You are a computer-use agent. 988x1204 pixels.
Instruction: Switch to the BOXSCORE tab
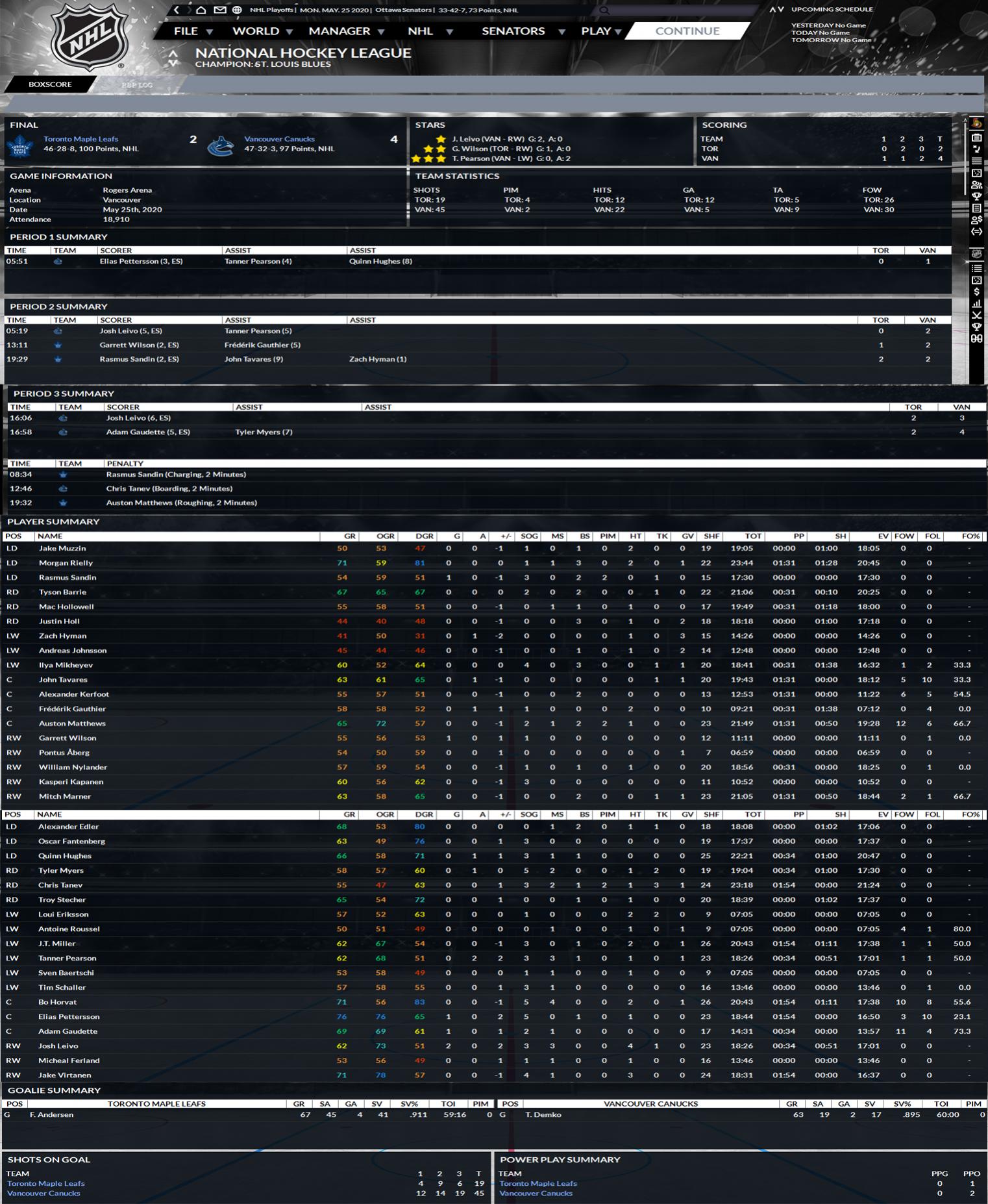click(x=50, y=84)
